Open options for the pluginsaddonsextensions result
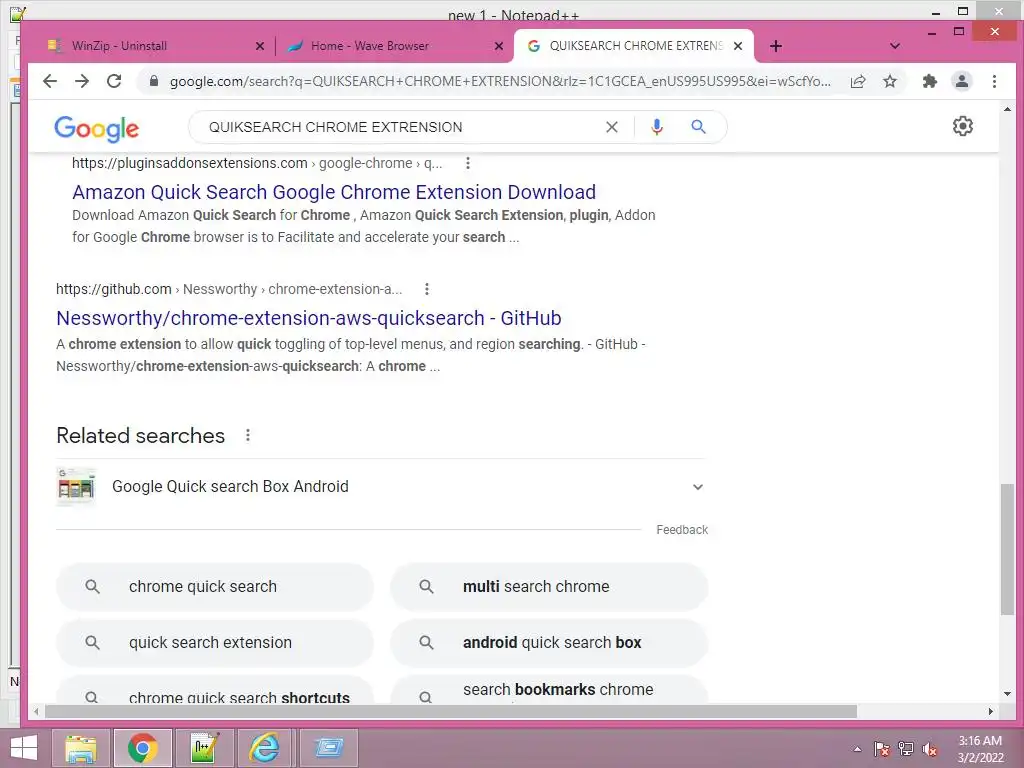The image size is (1024, 768). (x=468, y=163)
